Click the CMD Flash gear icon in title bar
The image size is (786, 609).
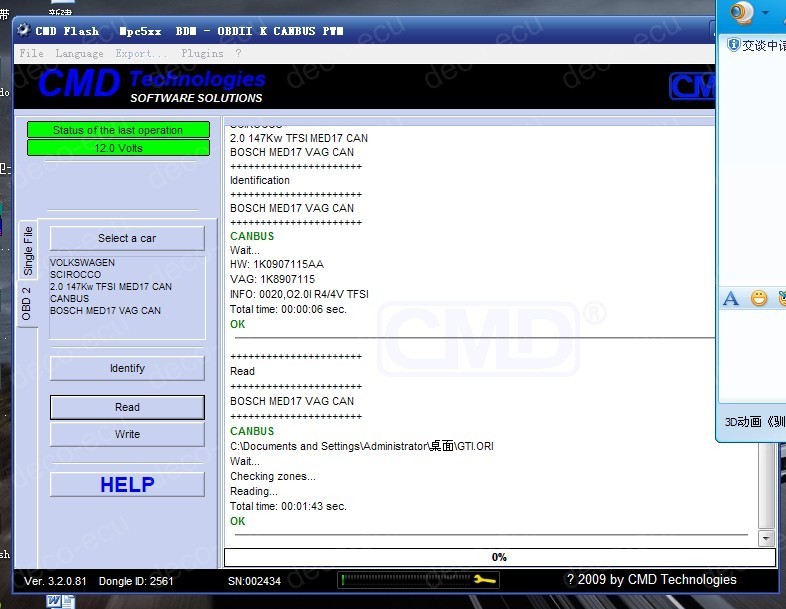tap(24, 30)
